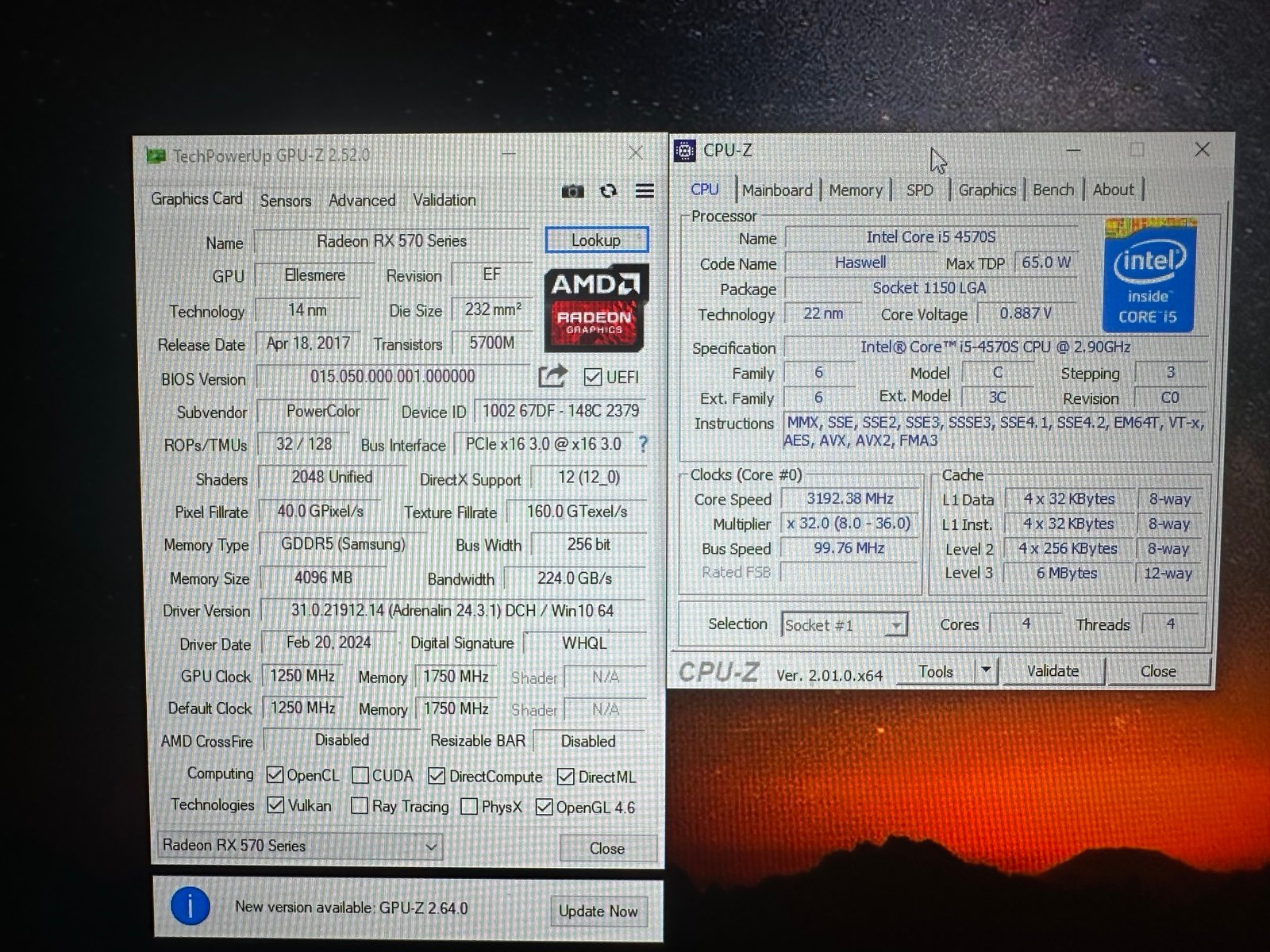The width and height of the screenshot is (1270, 952).
Task: Toggle the CUDA checkbox
Action: 360,775
